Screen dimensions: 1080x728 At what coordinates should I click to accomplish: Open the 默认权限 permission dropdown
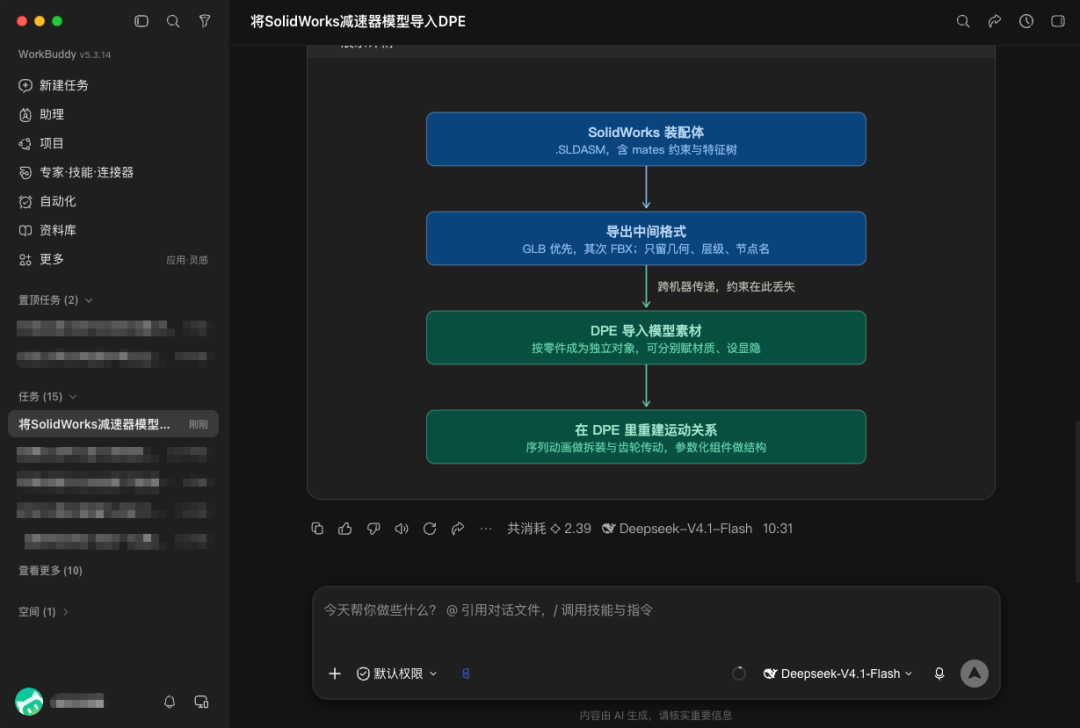pos(397,674)
